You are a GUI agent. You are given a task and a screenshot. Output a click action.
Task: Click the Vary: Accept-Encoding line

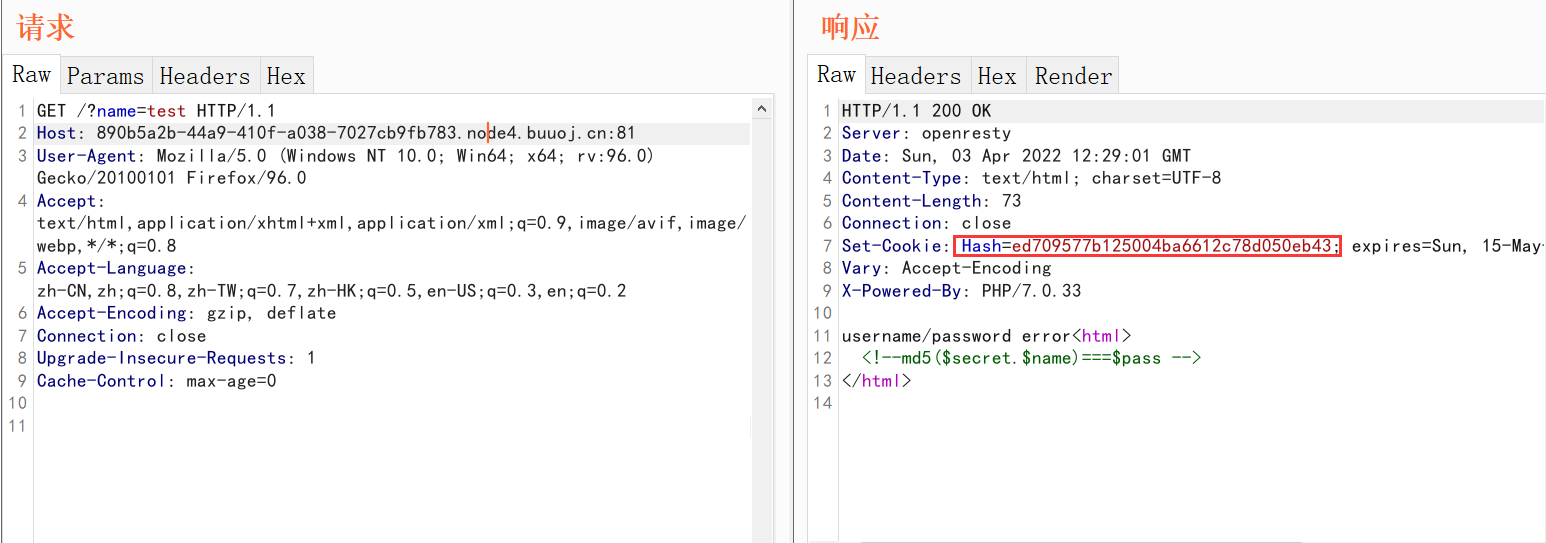pos(946,268)
